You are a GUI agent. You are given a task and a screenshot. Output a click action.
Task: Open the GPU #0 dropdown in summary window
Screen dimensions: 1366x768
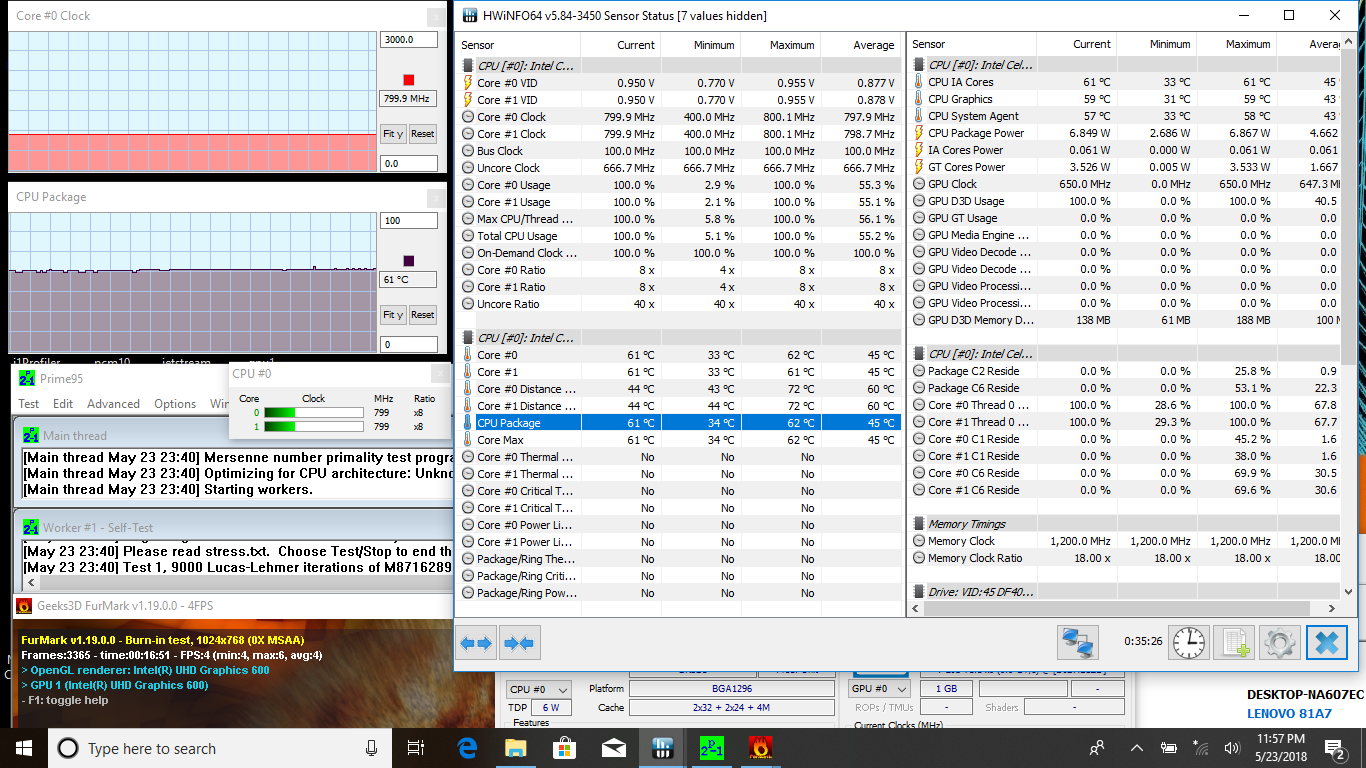(880, 689)
